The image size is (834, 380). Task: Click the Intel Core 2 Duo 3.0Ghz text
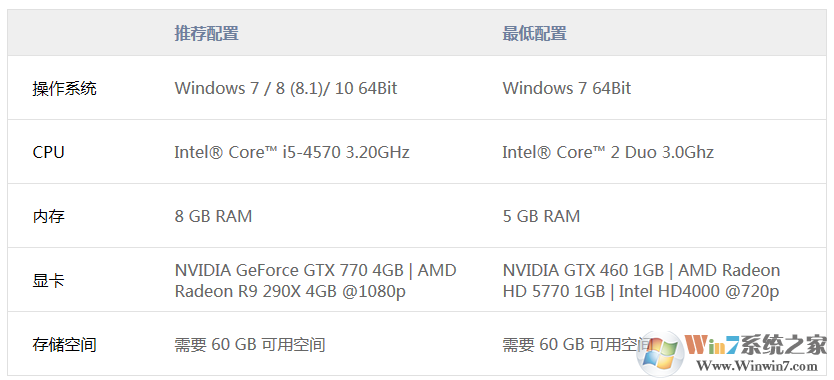pos(608,152)
